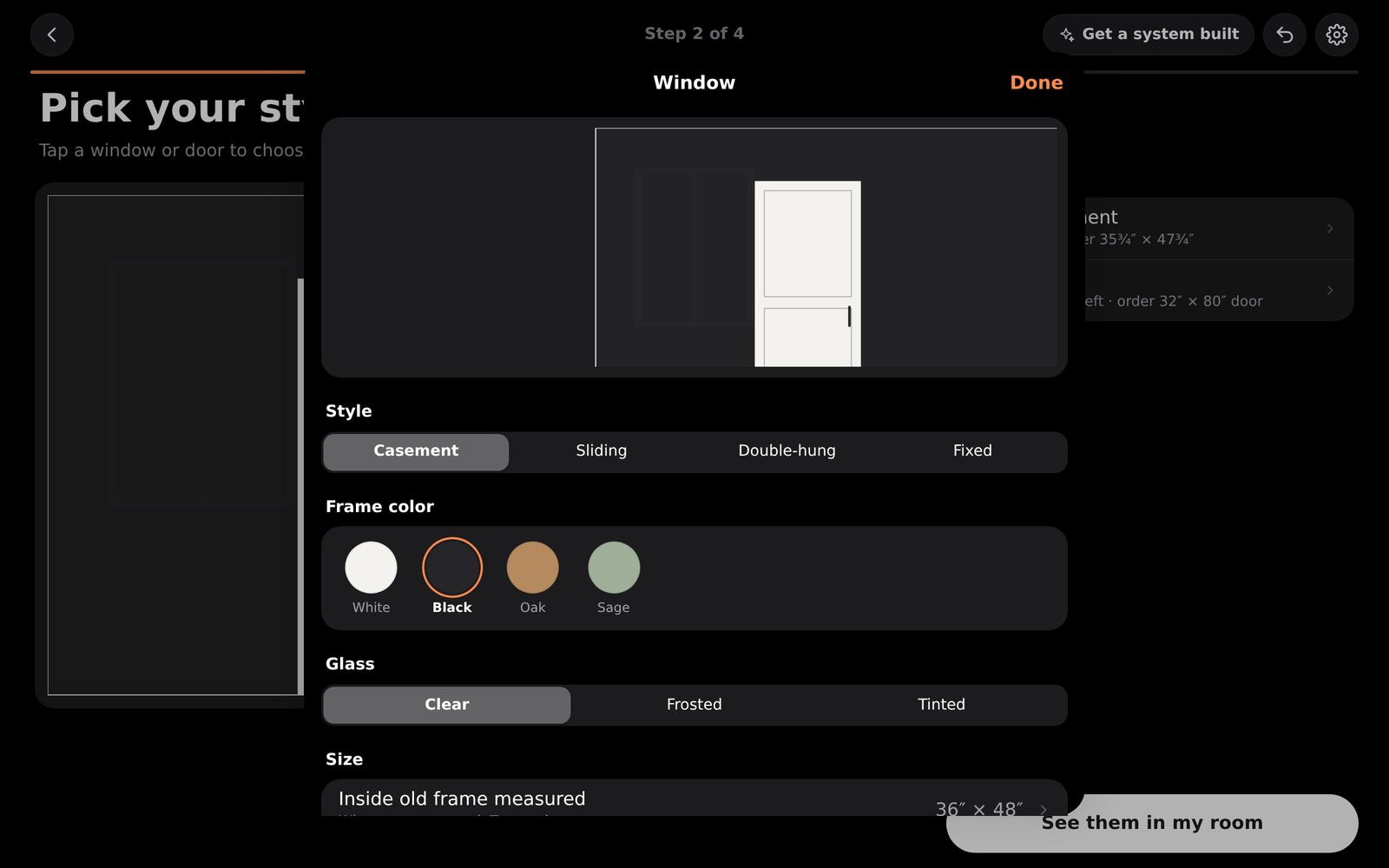Image resolution: width=1389 pixels, height=868 pixels.
Task: Pick the Black frame color swatch
Action: coord(452,568)
